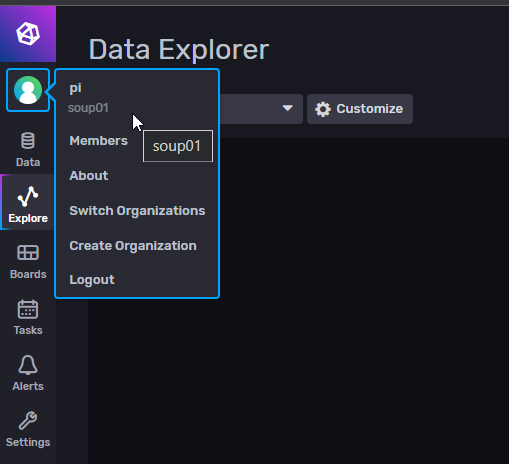Click the InfluxDB logo in the sidebar

(x=28, y=34)
